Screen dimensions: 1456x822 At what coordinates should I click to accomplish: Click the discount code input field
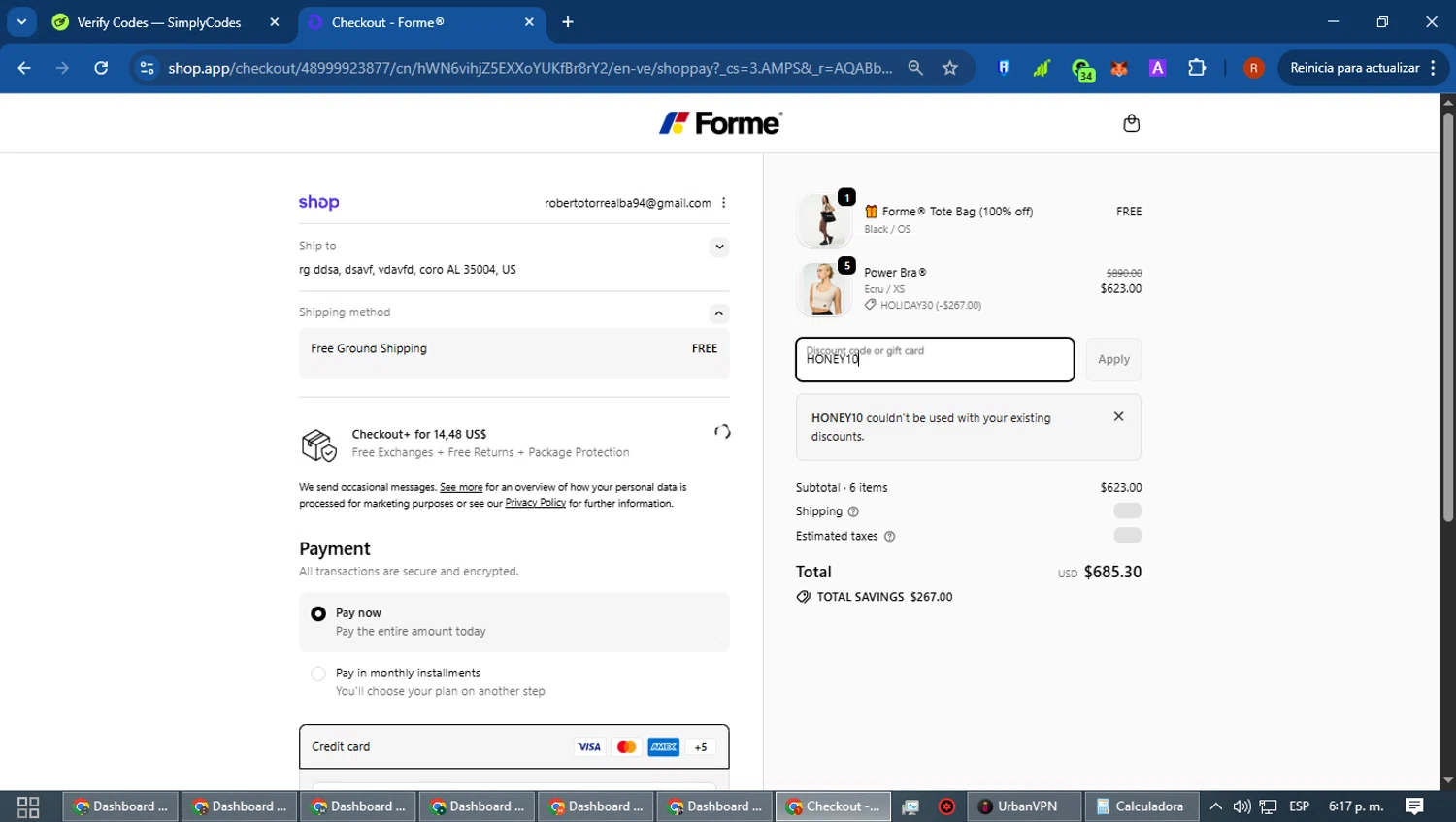tap(935, 359)
